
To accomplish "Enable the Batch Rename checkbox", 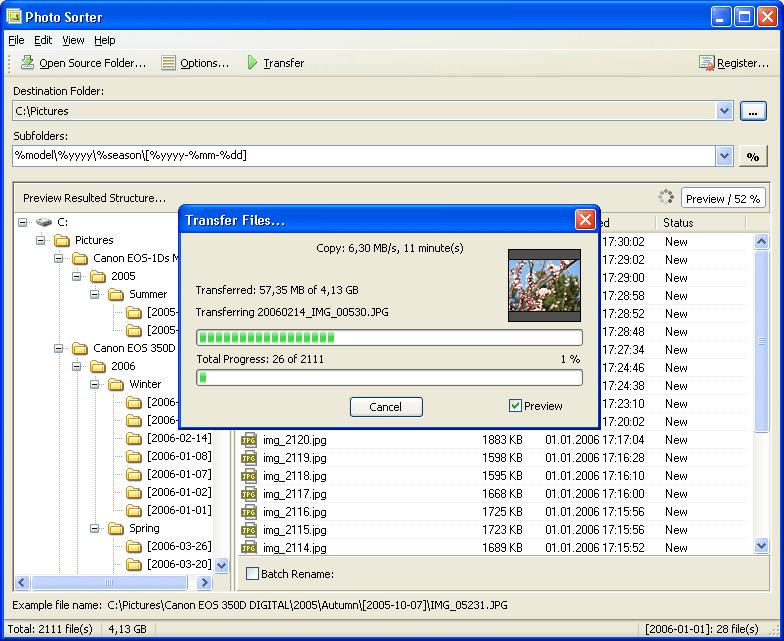I will [x=252, y=574].
